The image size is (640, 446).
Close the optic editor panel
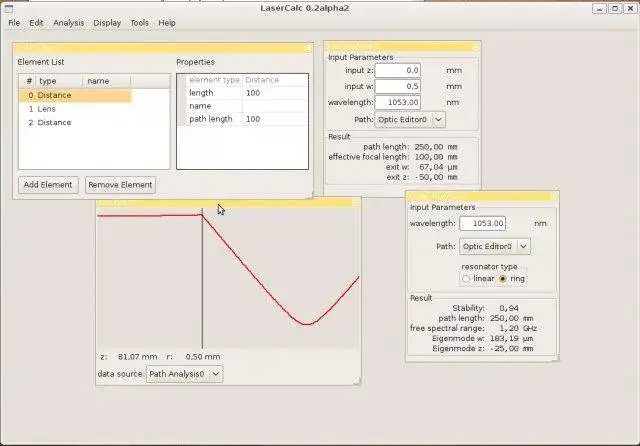(x=308, y=48)
